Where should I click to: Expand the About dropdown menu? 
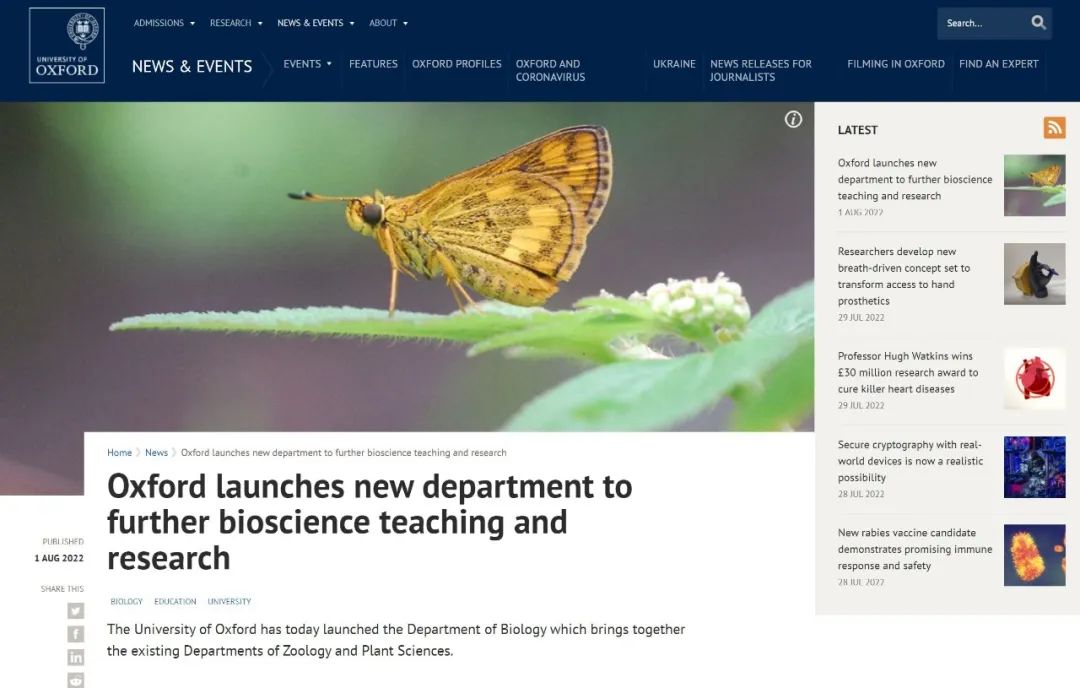tap(388, 23)
